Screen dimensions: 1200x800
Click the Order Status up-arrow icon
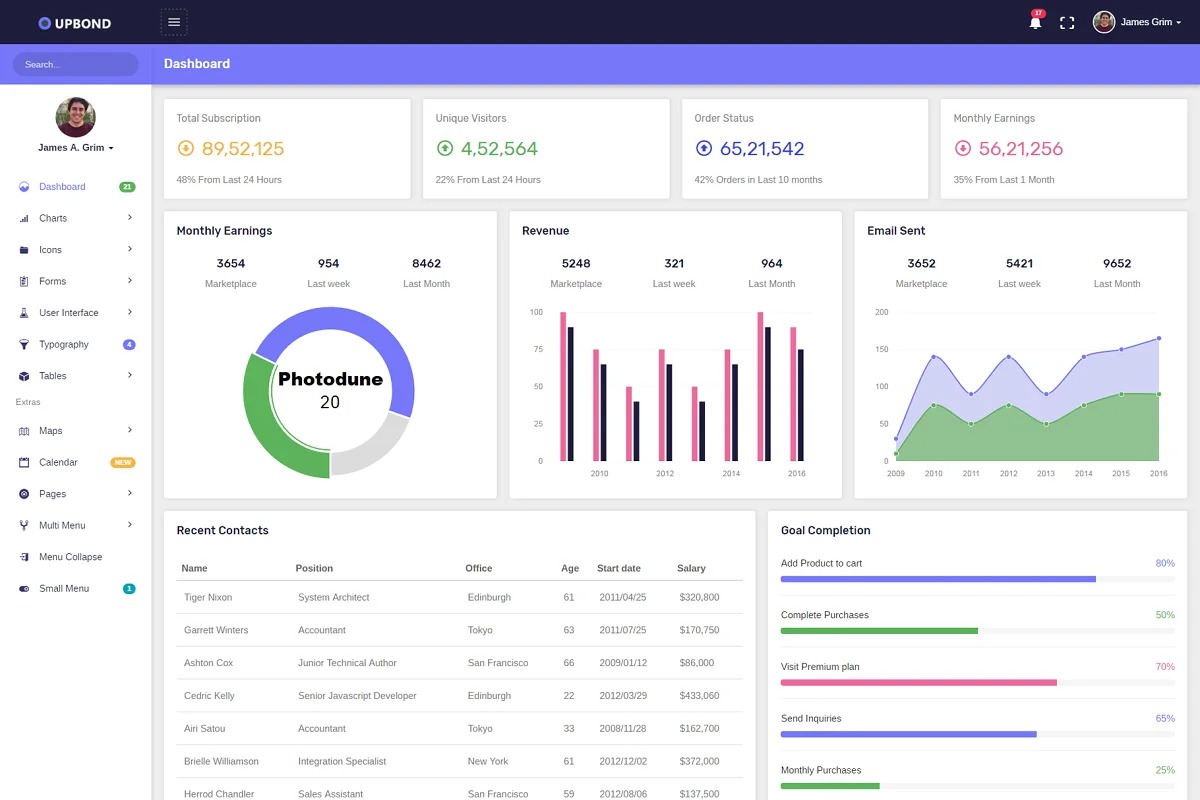tap(703, 148)
